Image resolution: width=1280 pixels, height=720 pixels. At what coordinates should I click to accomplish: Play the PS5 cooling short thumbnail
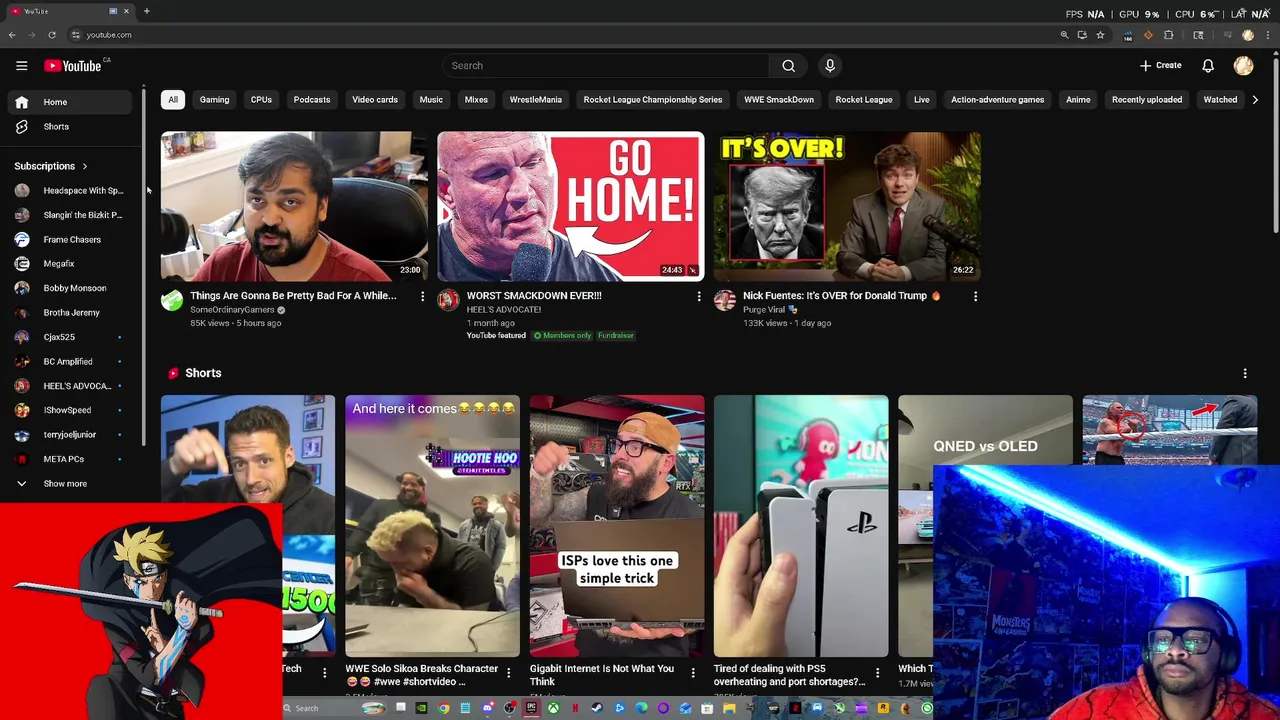pyautogui.click(x=801, y=526)
